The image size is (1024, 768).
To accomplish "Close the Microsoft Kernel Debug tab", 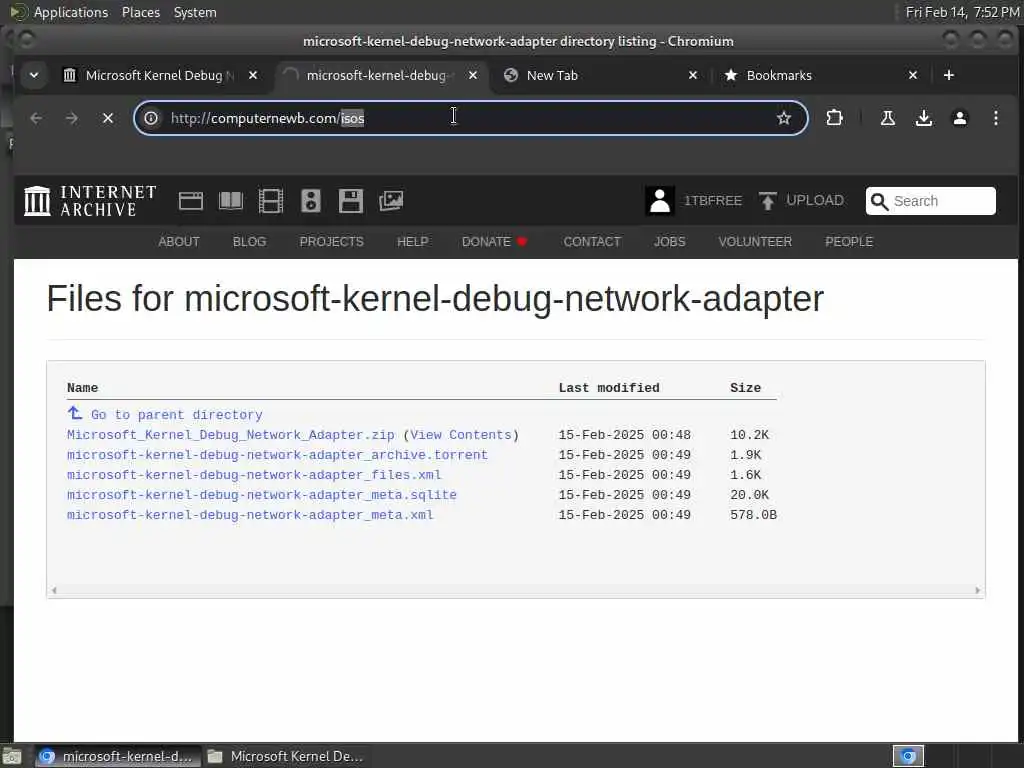I will (x=253, y=75).
